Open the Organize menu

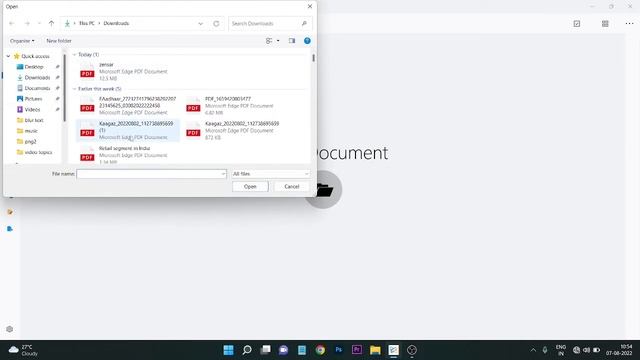[22, 41]
